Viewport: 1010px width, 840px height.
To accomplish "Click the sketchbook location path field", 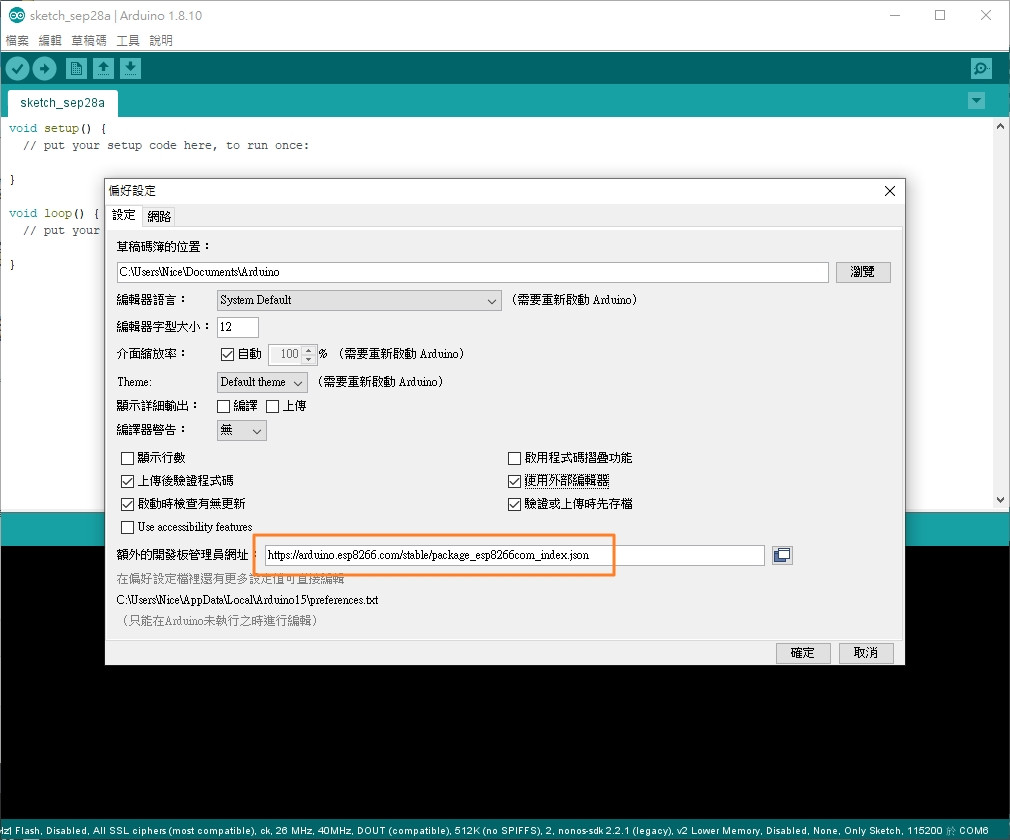I will click(473, 272).
